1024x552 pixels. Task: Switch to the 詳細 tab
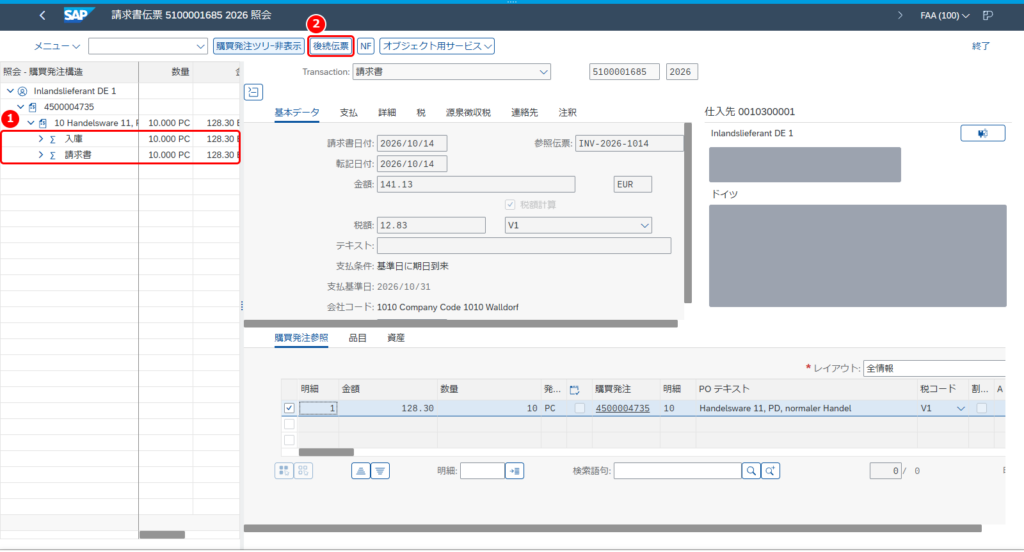[387, 112]
